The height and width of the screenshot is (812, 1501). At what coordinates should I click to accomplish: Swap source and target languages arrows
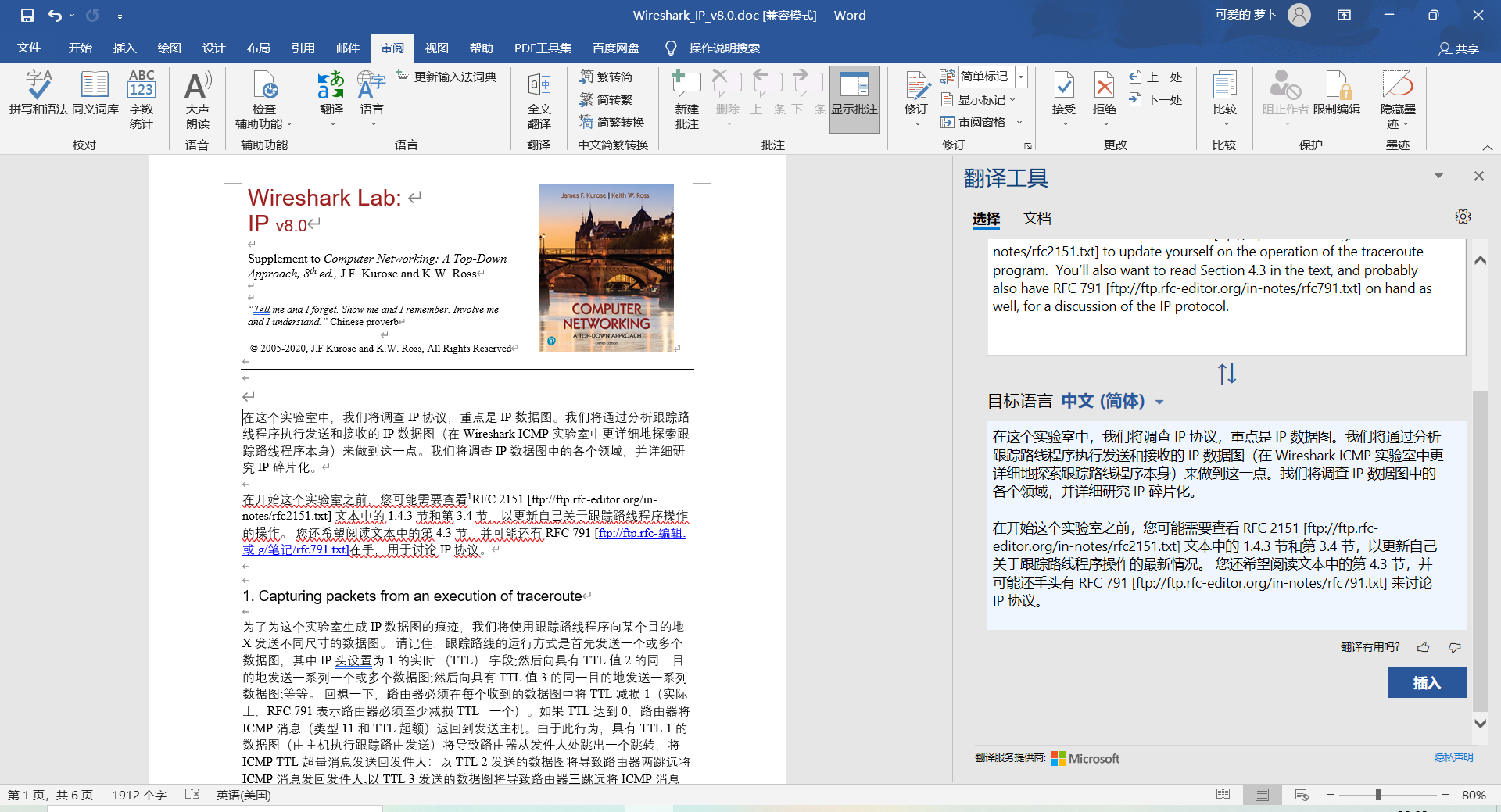[1227, 374]
